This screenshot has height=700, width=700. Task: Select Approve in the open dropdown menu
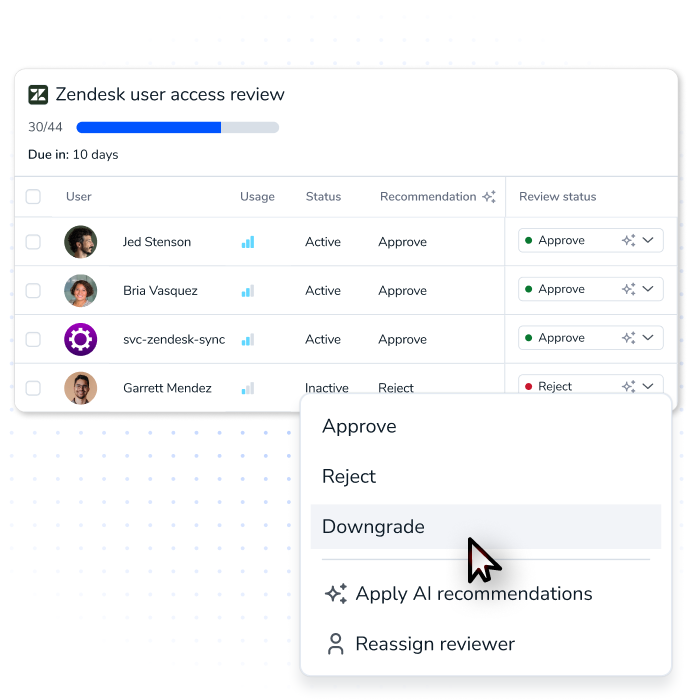pyautogui.click(x=359, y=427)
